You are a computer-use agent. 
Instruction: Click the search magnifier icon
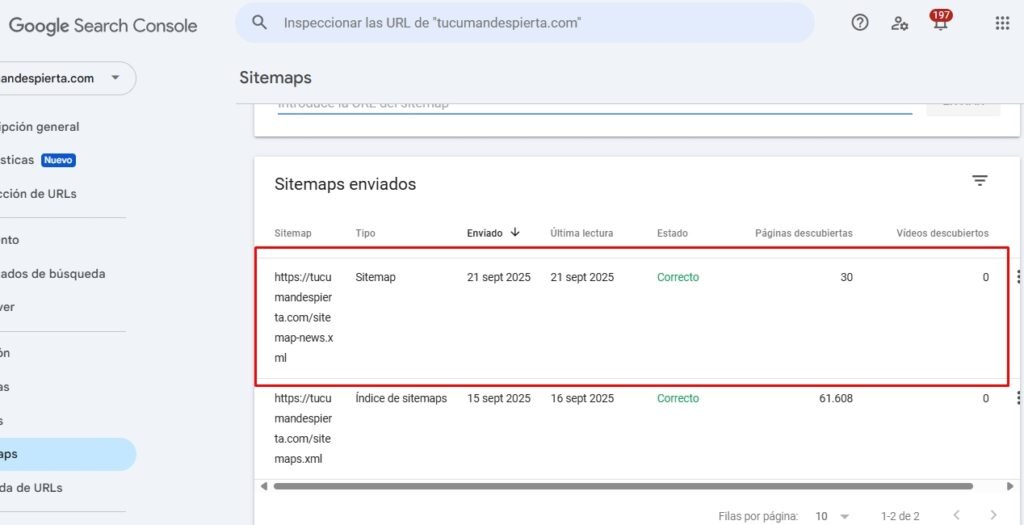click(x=259, y=23)
